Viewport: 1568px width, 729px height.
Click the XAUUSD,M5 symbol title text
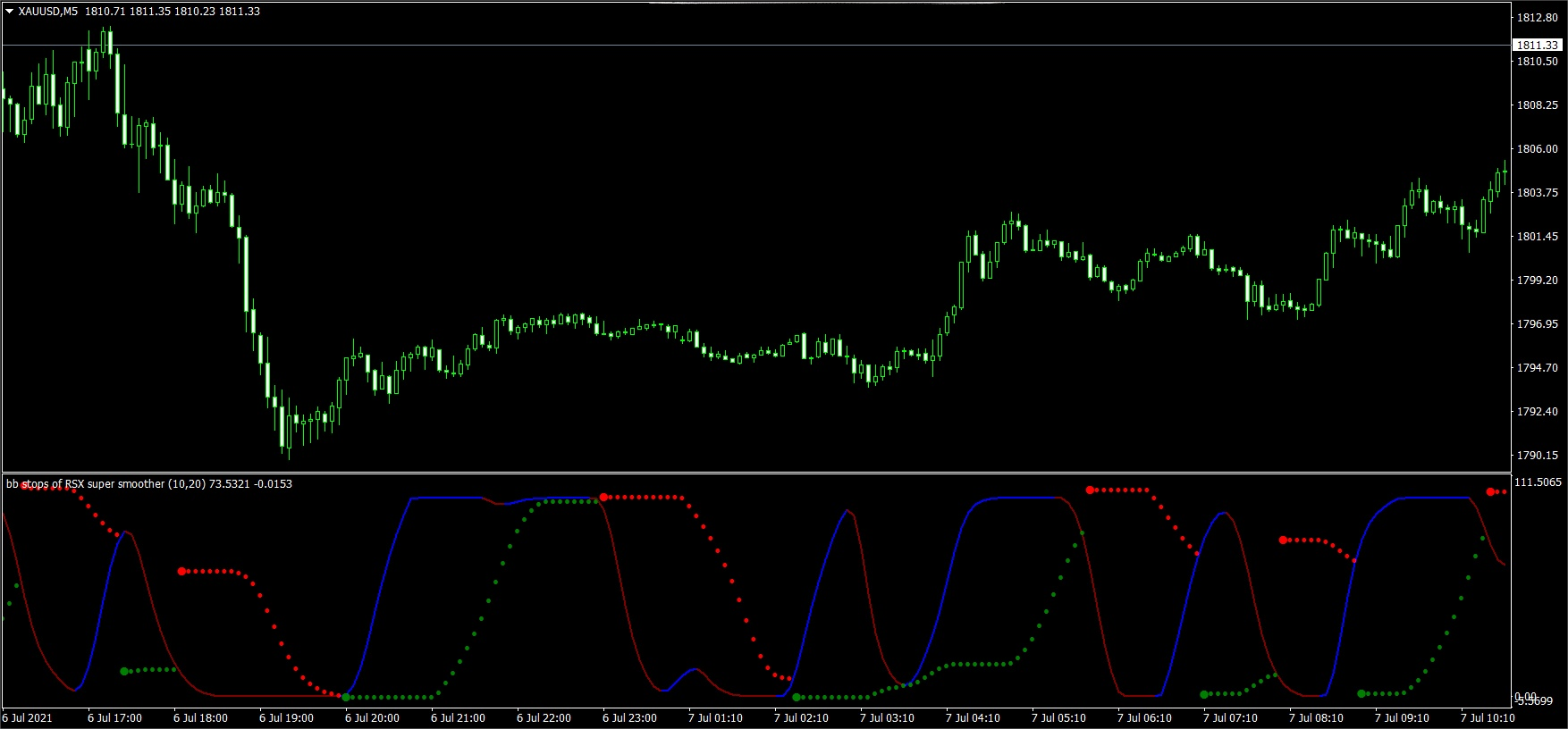point(48,12)
